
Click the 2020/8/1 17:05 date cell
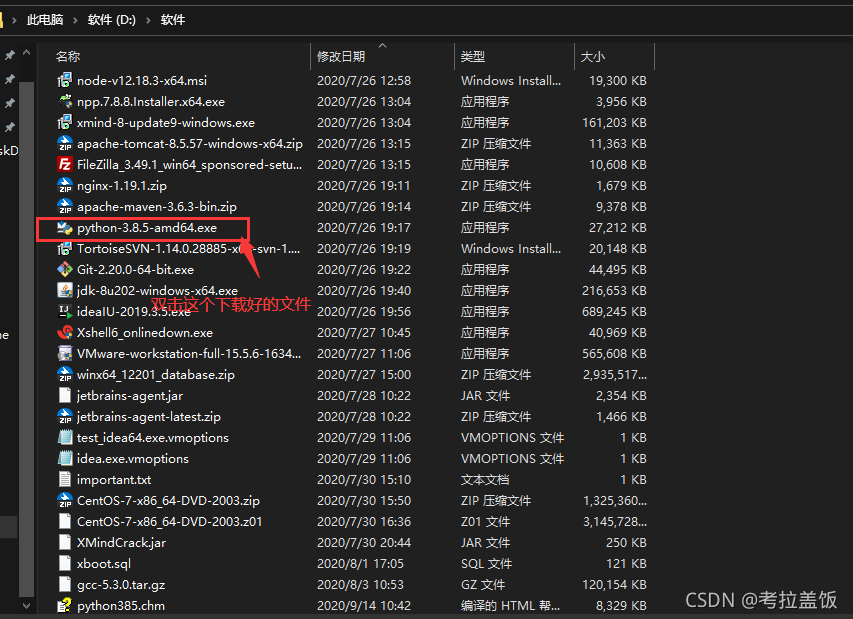click(x=360, y=564)
